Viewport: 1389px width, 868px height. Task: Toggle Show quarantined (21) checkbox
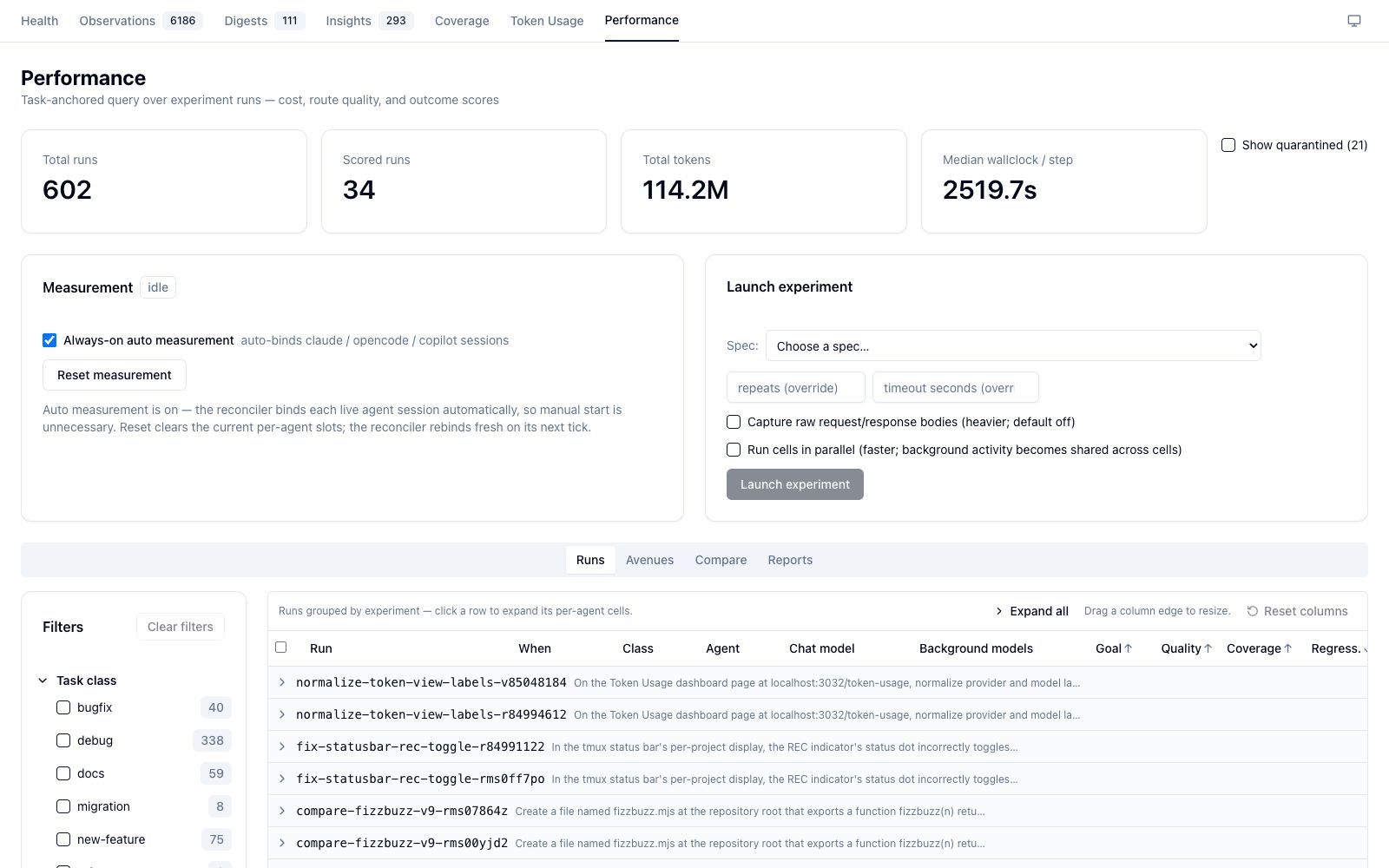[x=1228, y=145]
